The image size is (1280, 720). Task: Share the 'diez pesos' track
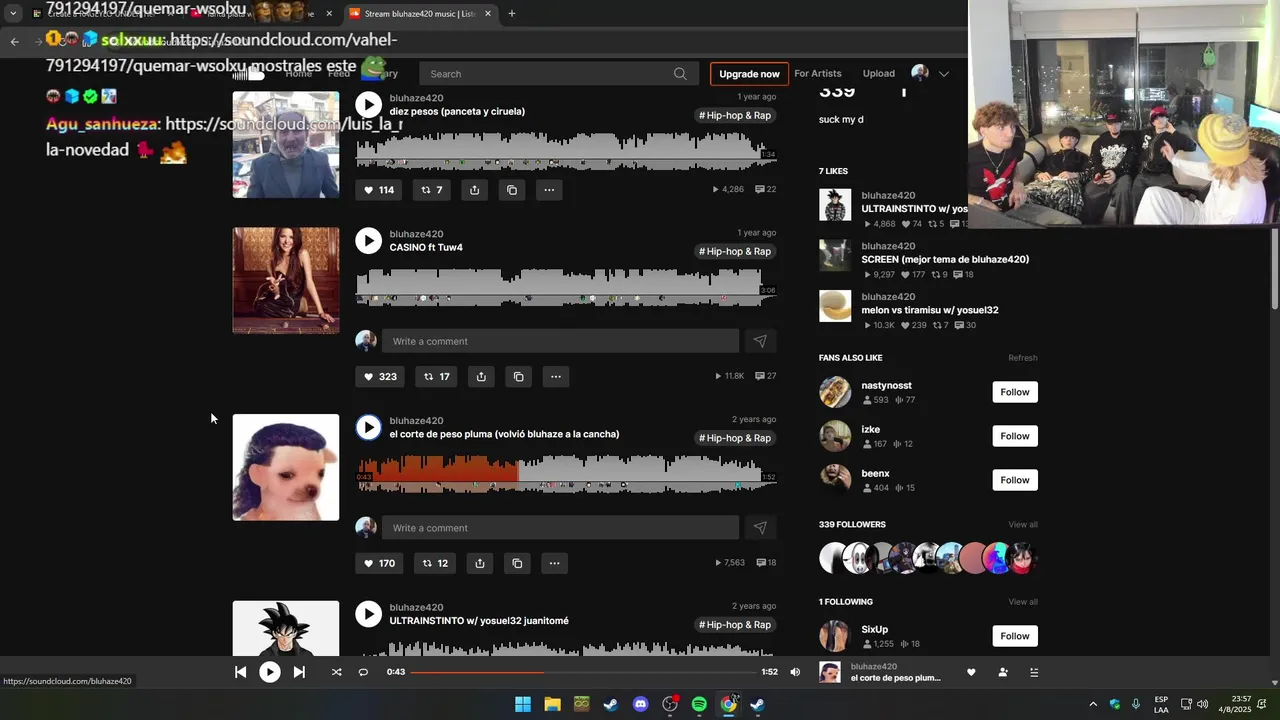click(x=474, y=190)
